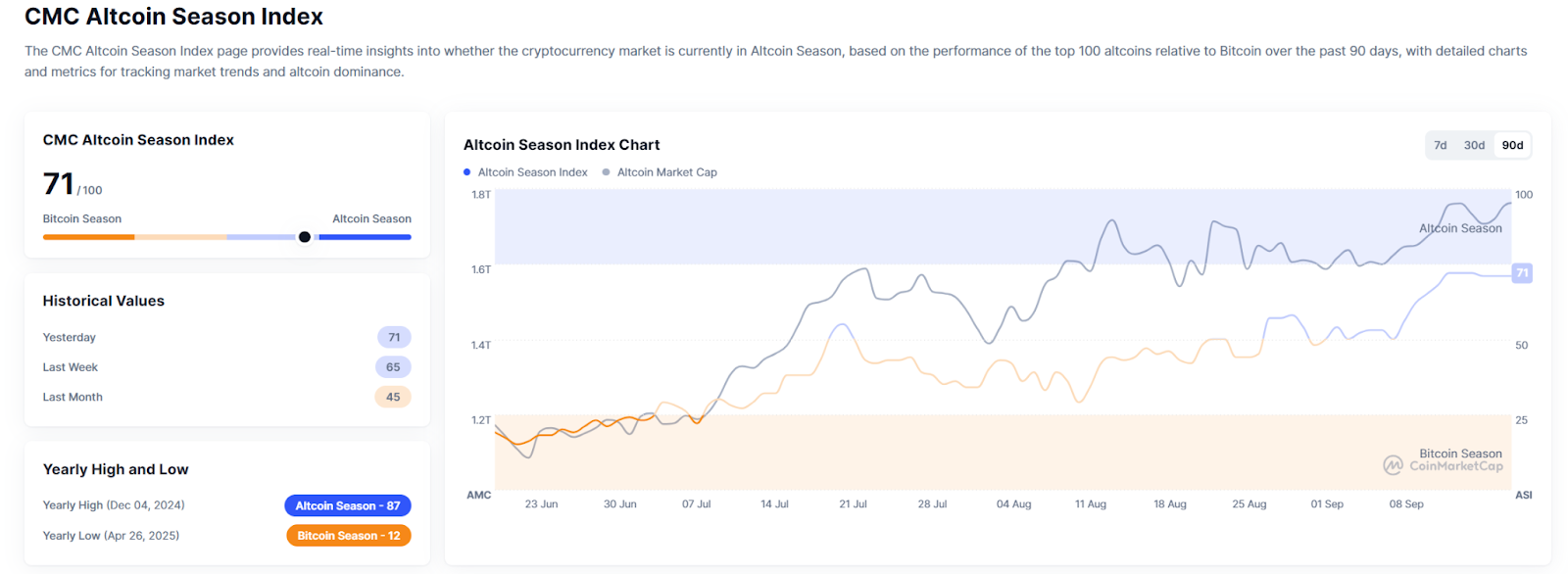Image resolution: width=1568 pixels, height=574 pixels.
Task: Click the 71 current value chart badge
Action: tap(1521, 273)
